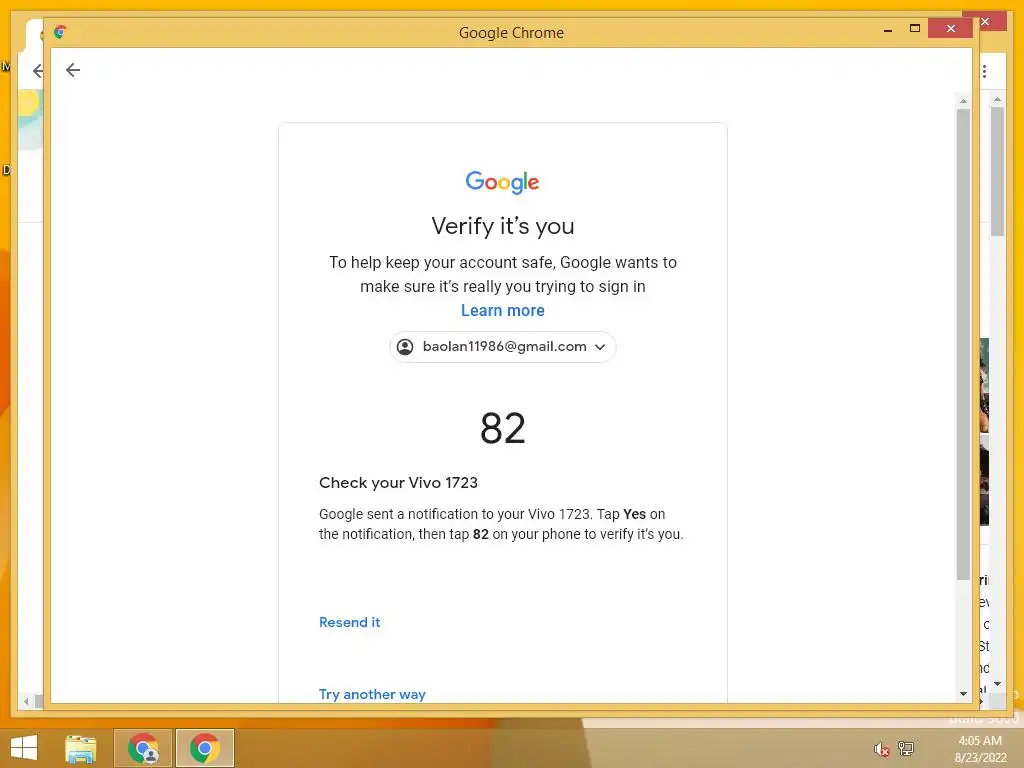This screenshot has width=1024, height=768.
Task: Open the Windows Start button
Action: tap(24, 748)
